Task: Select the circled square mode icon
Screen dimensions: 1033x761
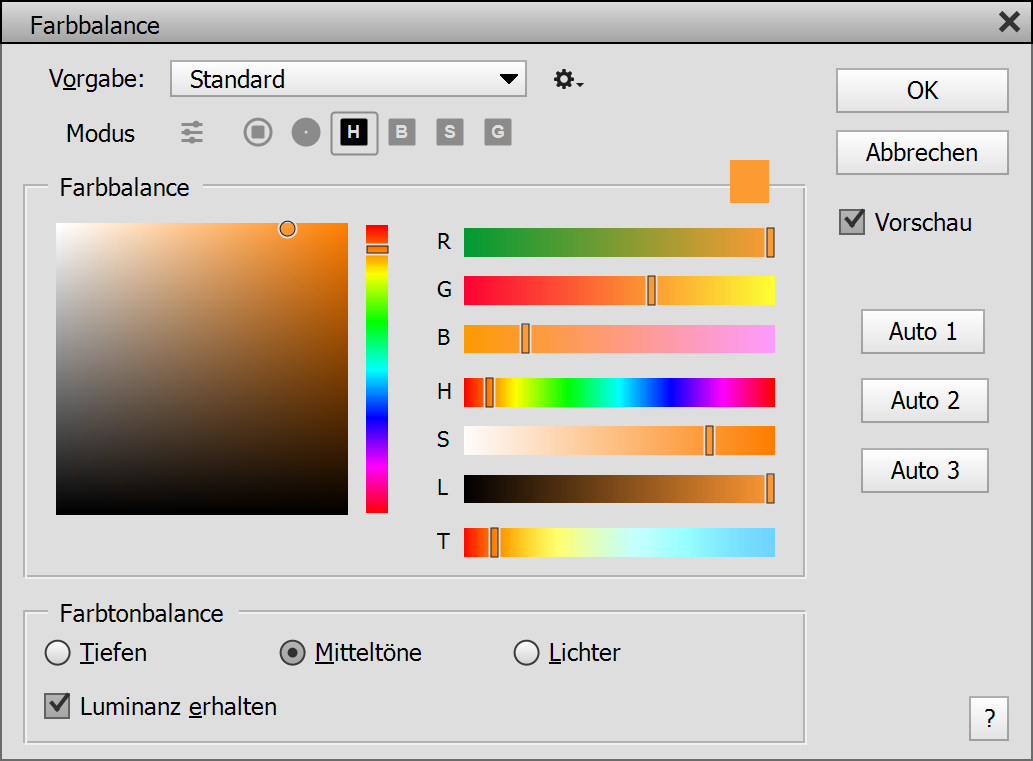Action: [x=258, y=132]
